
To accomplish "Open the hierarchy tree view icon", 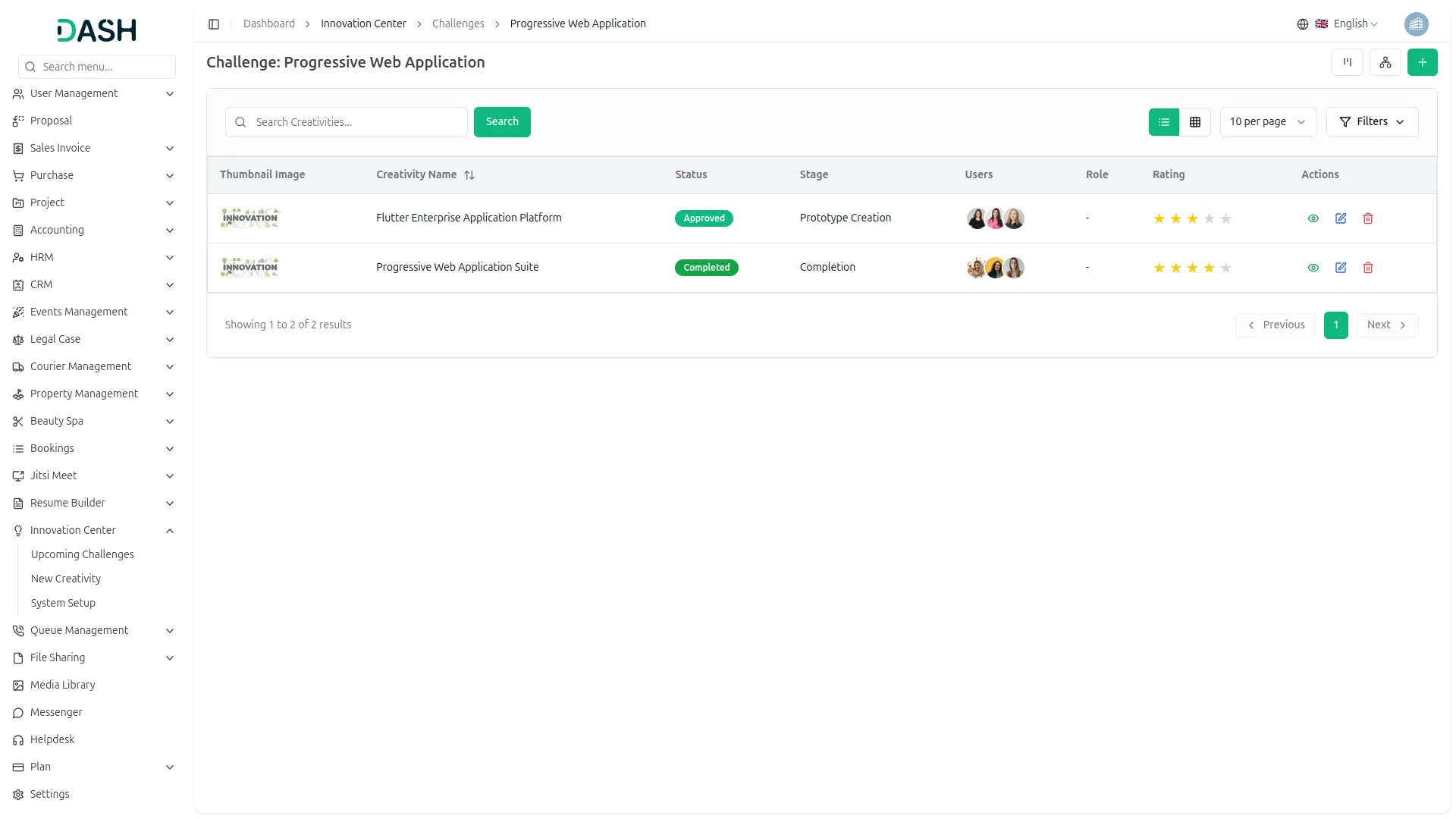I will tap(1385, 62).
